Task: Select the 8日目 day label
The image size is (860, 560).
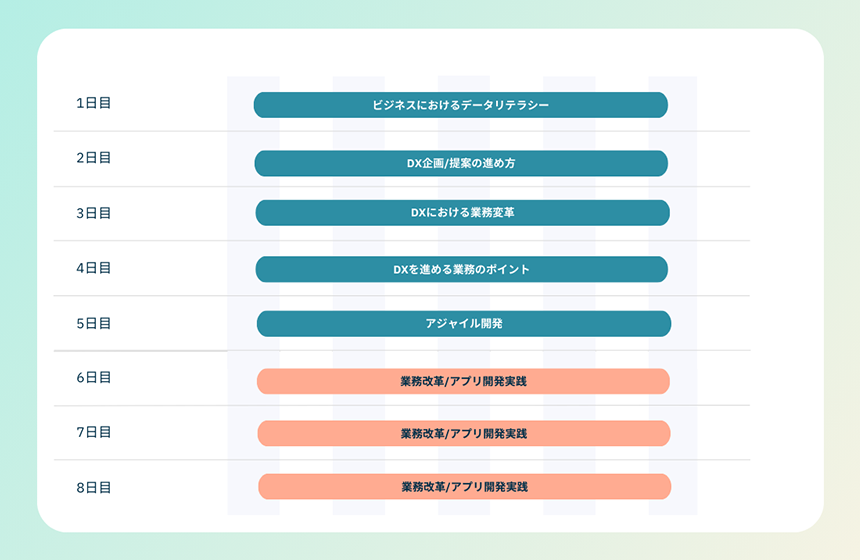Action: (93, 488)
